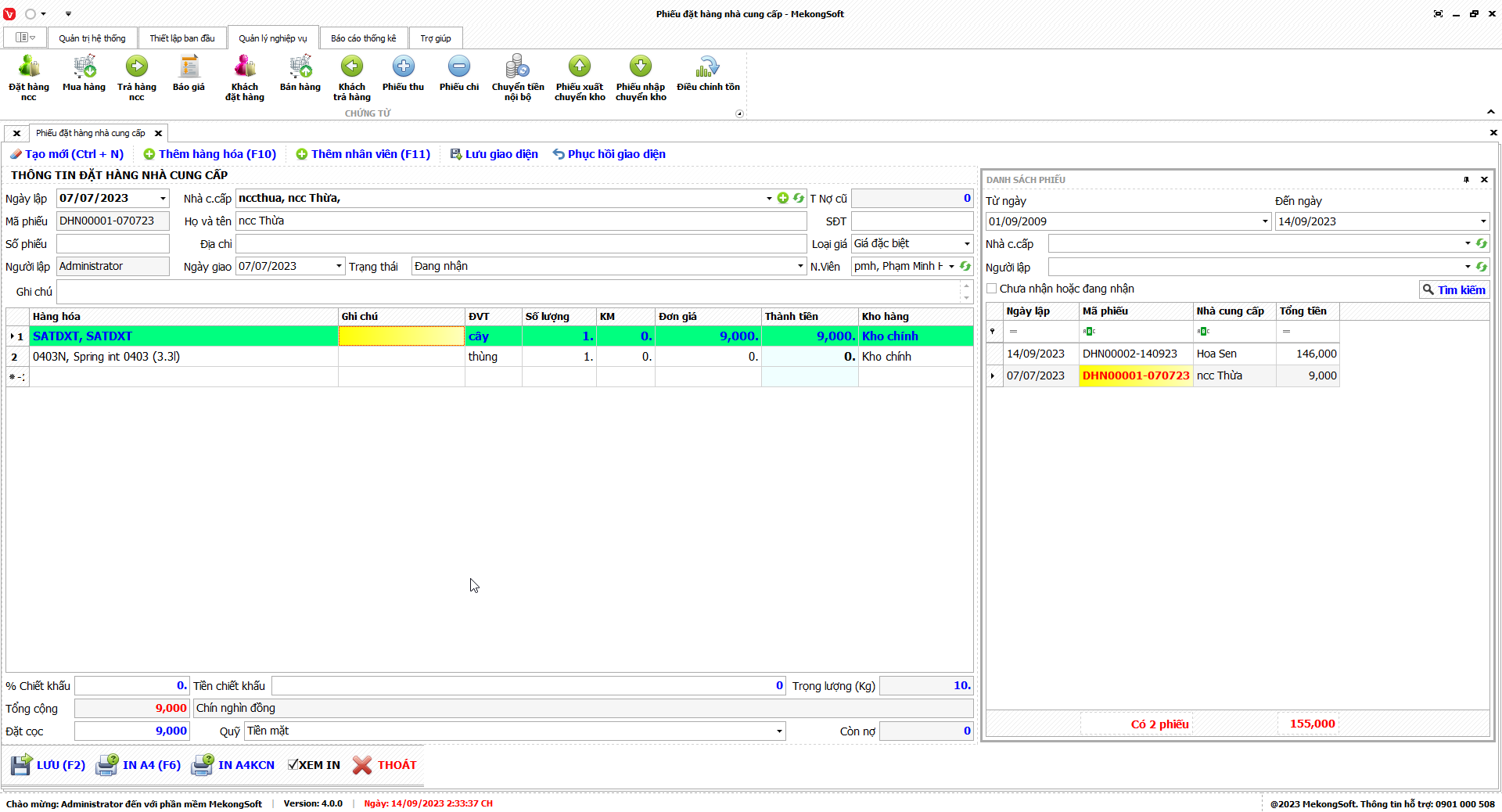The width and height of the screenshot is (1502, 812).
Task: Pin the Danh sách phiếu panel
Action: [x=1466, y=180]
